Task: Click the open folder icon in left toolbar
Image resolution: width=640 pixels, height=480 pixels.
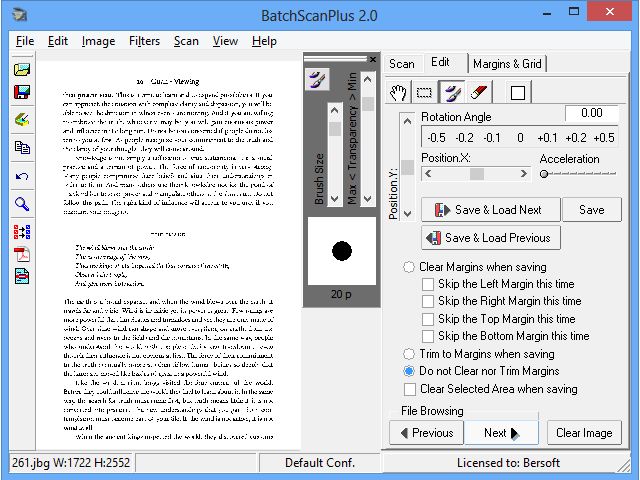Action: coord(22,69)
